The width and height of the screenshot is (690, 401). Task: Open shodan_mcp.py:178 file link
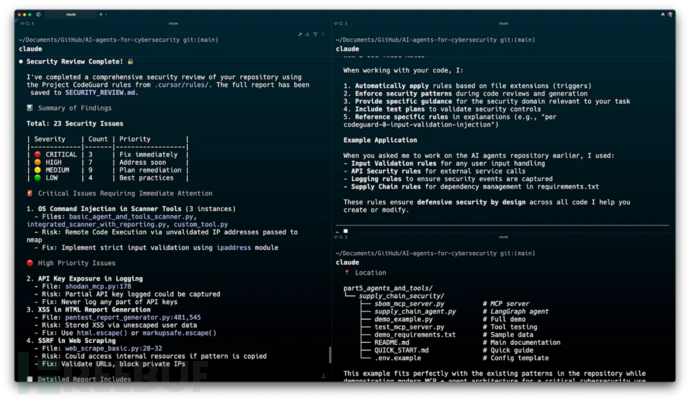coord(98,287)
